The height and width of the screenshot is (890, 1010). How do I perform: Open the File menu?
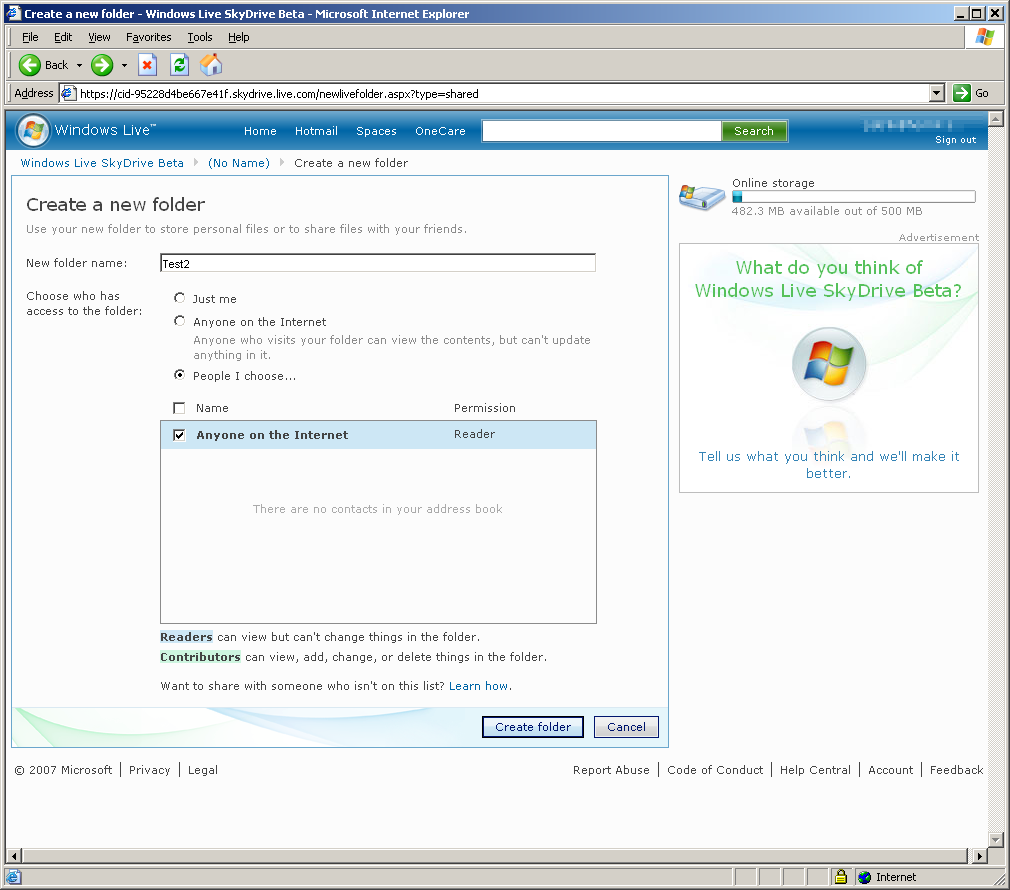(30, 37)
